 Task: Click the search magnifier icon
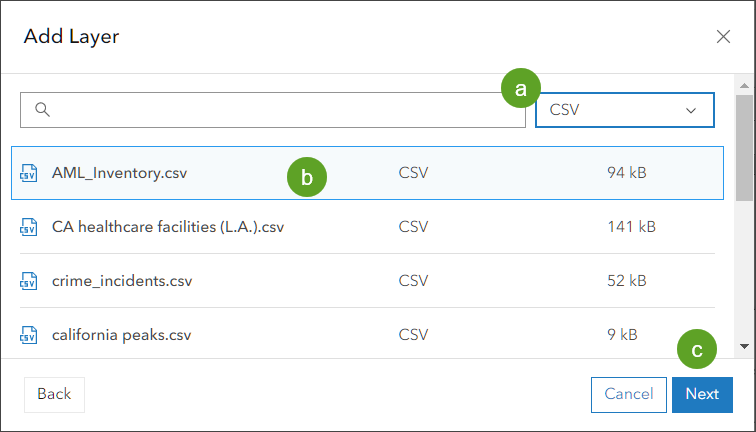(x=42, y=110)
